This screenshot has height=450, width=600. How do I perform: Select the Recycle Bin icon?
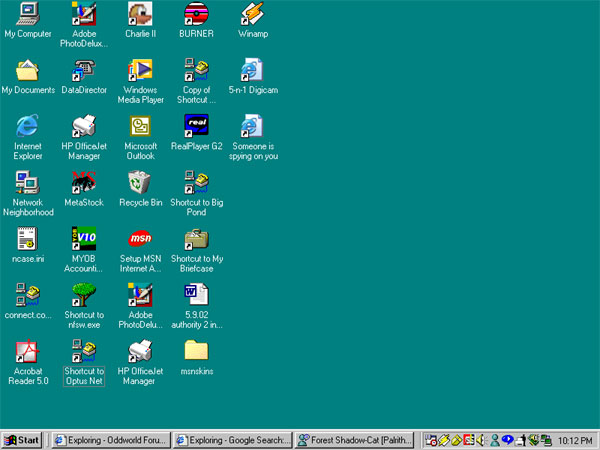[140, 183]
